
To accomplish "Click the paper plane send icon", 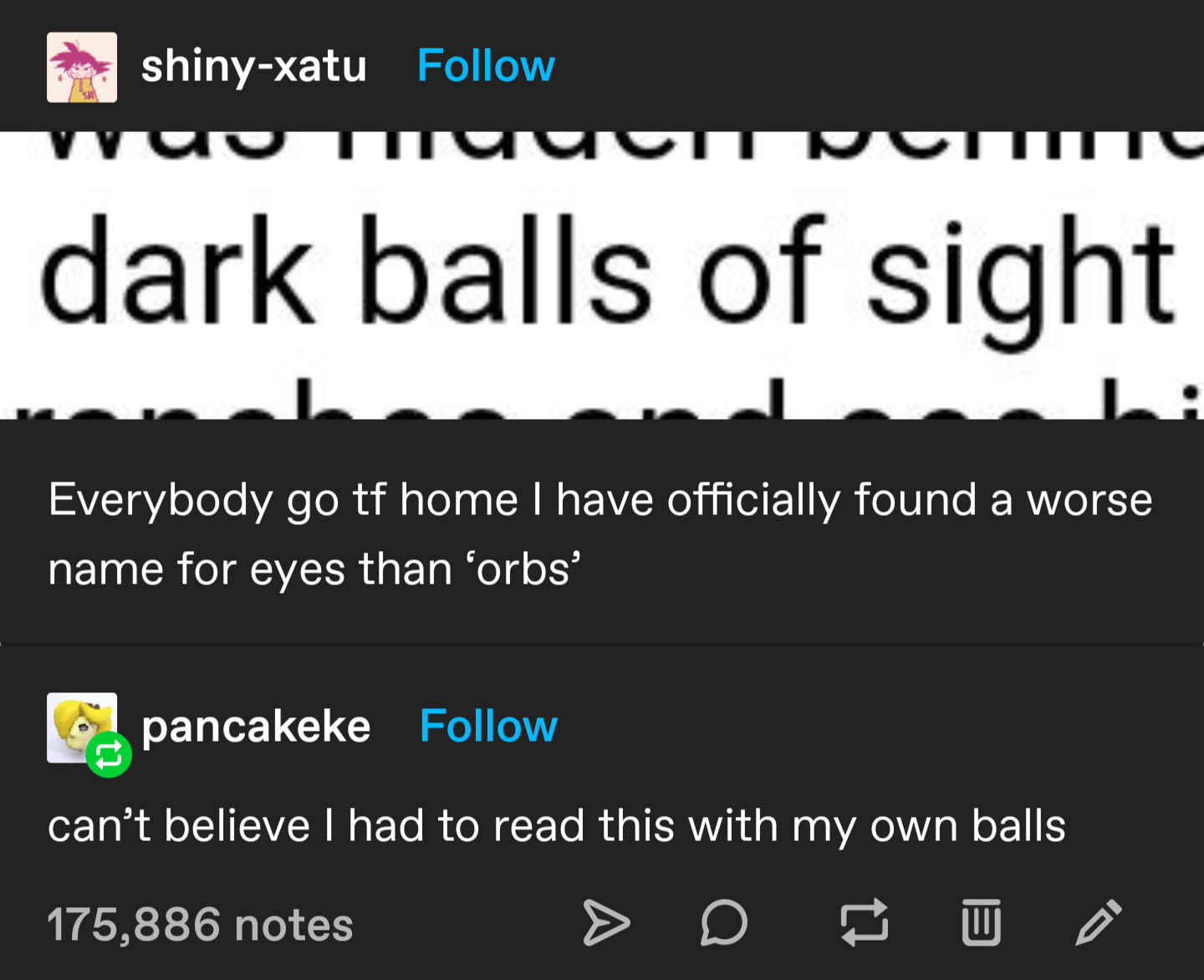I will coord(608,924).
